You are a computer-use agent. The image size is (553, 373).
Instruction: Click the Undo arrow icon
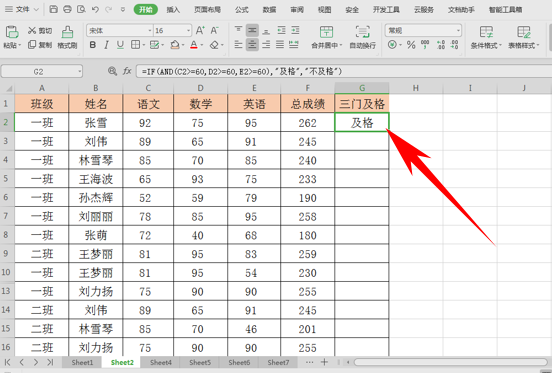tap(95, 10)
